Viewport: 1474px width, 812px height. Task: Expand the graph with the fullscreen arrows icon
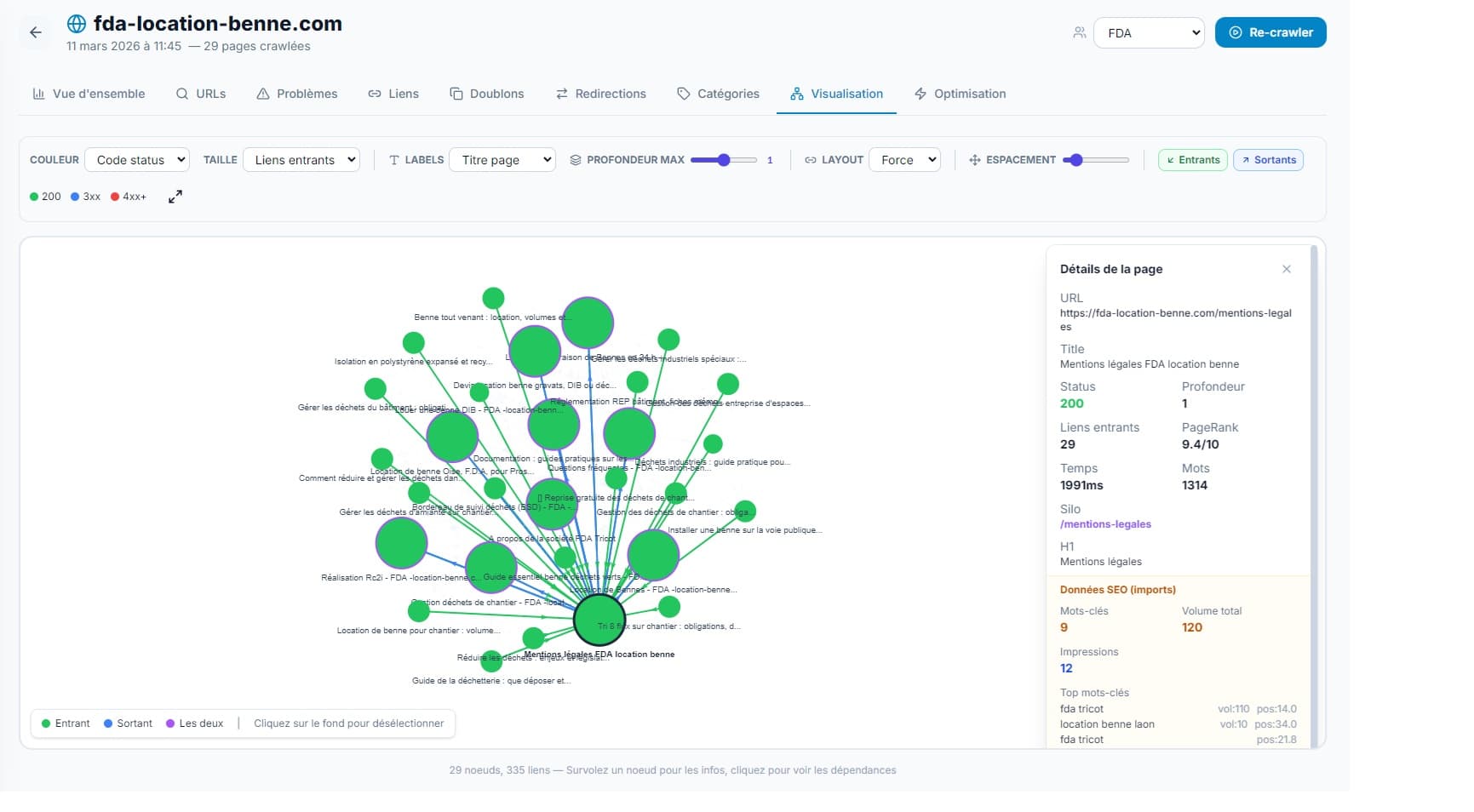pos(175,196)
